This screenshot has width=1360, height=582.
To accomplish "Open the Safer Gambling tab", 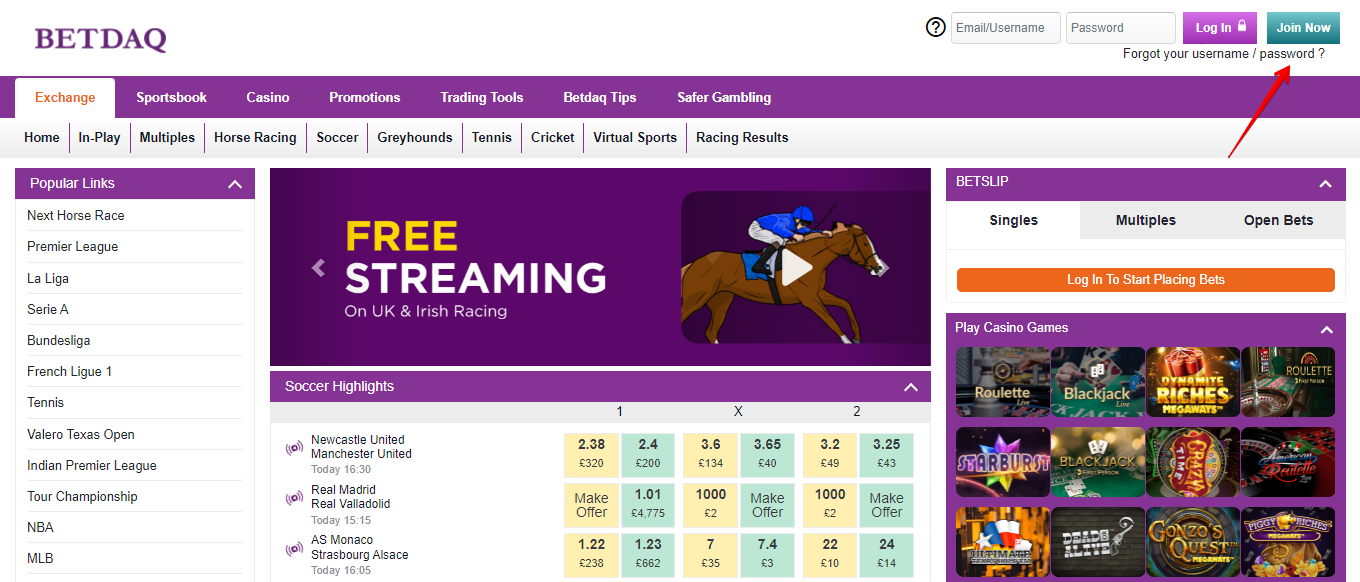I will (x=724, y=97).
